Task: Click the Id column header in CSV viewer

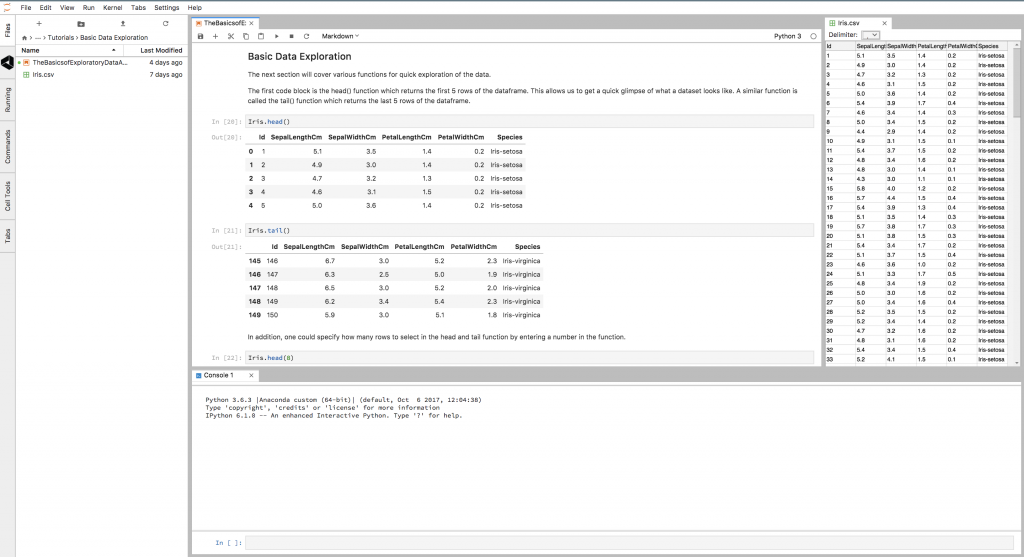Action: pos(840,46)
